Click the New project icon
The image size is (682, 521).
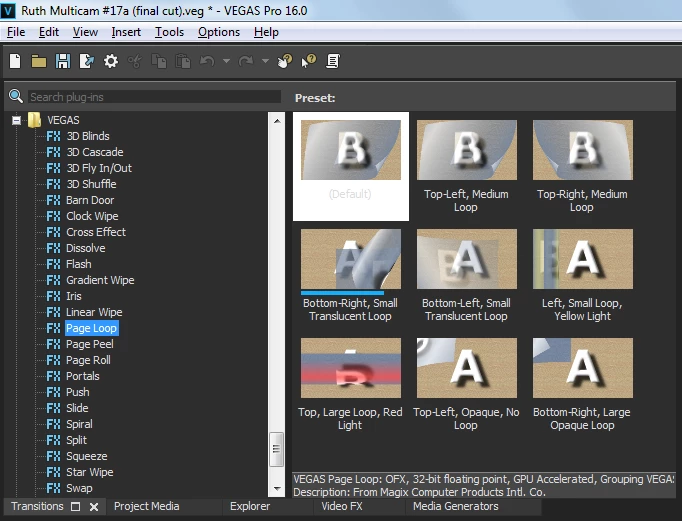(15, 61)
